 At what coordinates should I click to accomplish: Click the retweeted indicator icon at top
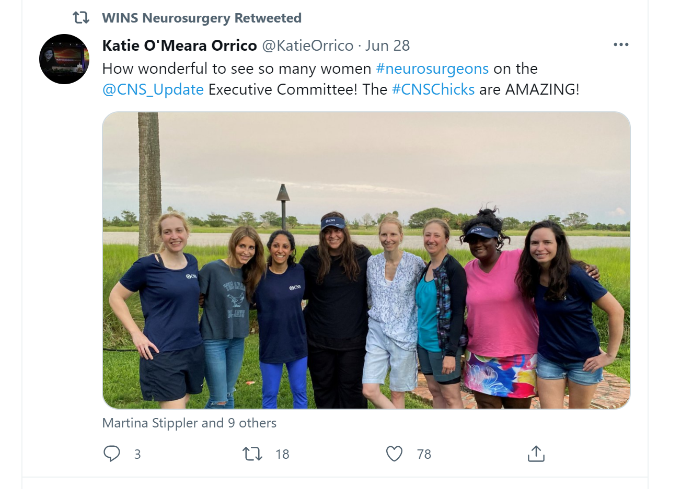(81, 18)
